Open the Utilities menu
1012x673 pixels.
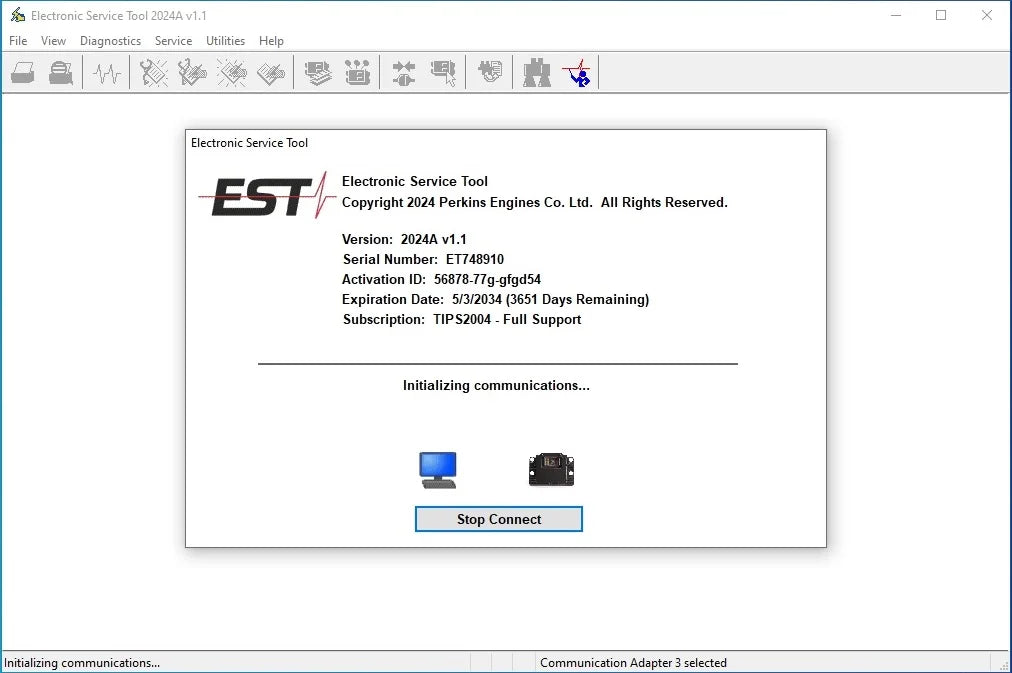[225, 41]
